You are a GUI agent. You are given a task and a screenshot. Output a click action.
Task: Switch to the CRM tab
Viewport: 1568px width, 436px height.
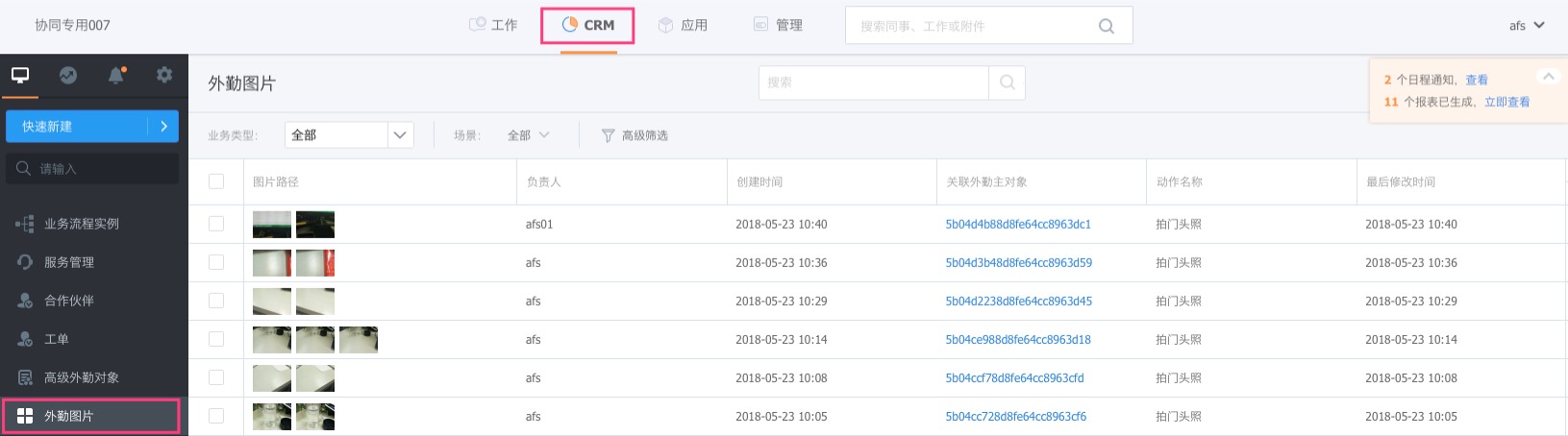[x=587, y=25]
